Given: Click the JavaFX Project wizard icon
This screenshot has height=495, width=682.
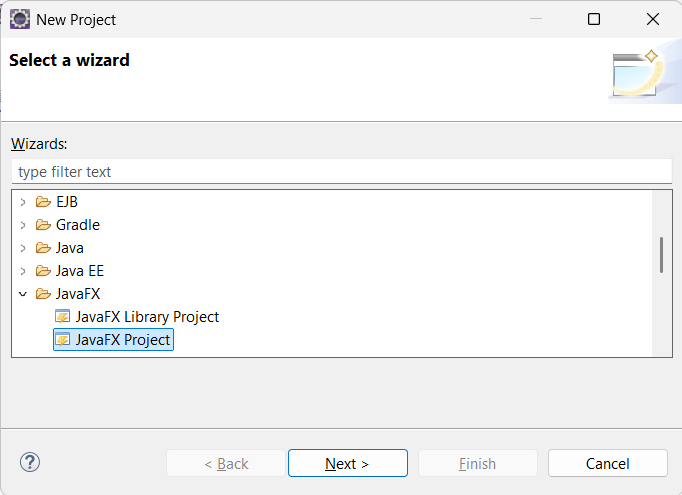Looking at the screenshot, I should click(x=63, y=340).
